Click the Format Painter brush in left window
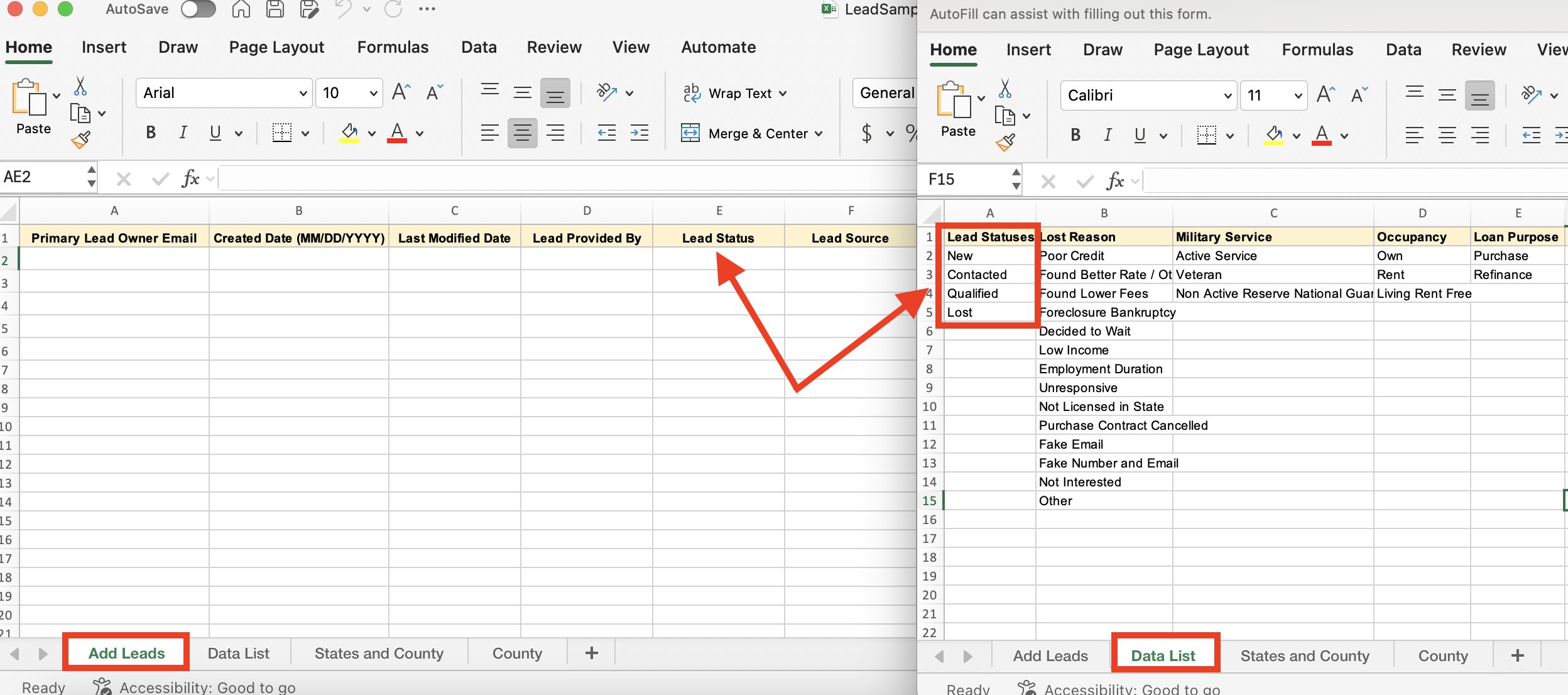 81,140
